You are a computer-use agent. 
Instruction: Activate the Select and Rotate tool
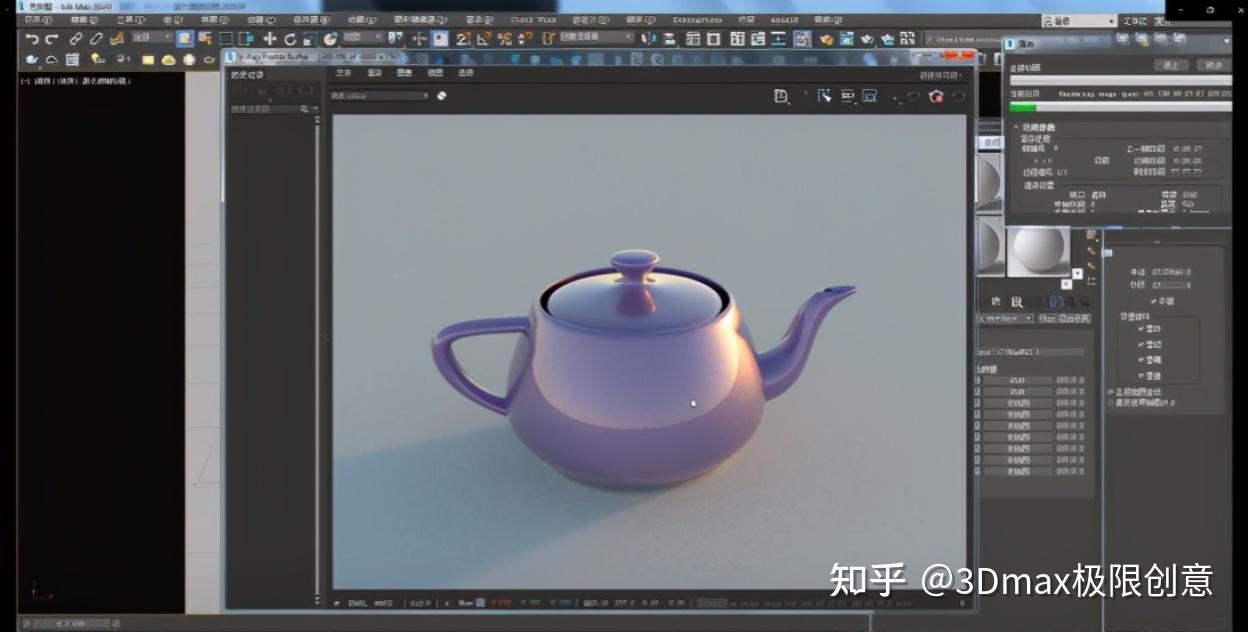pyautogui.click(x=289, y=38)
